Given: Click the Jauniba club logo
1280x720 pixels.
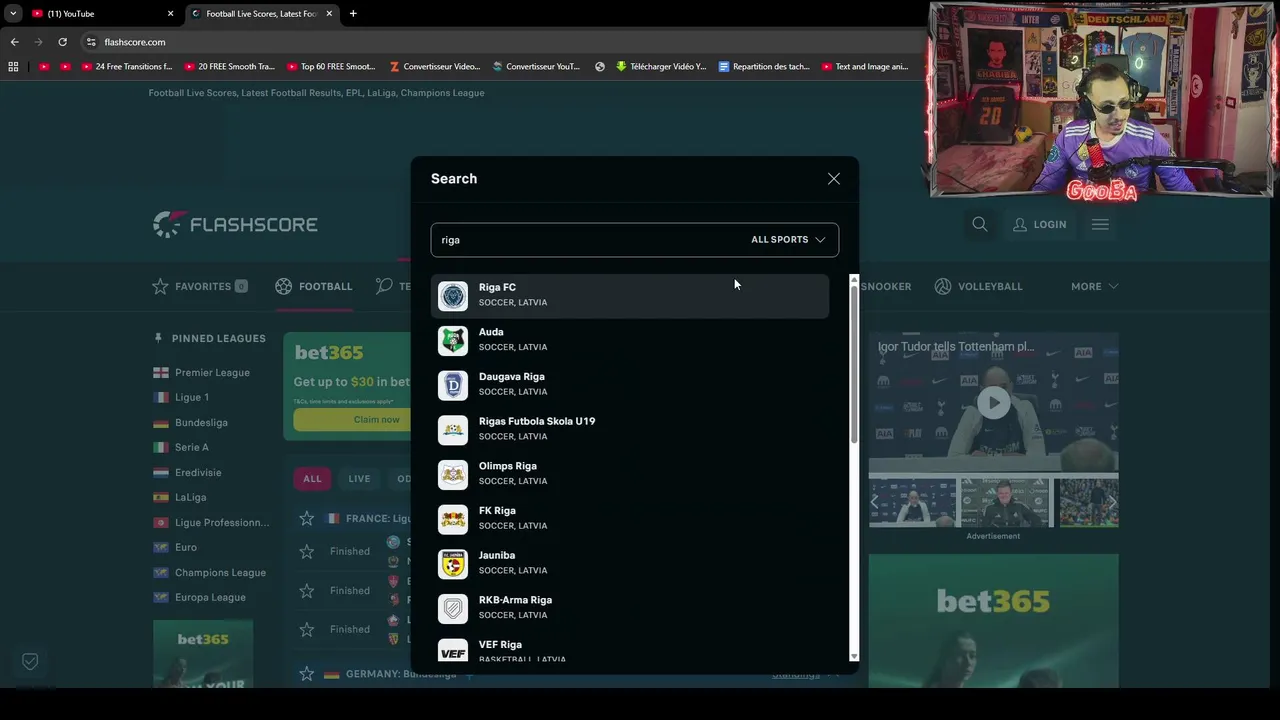Looking at the screenshot, I should (453, 564).
